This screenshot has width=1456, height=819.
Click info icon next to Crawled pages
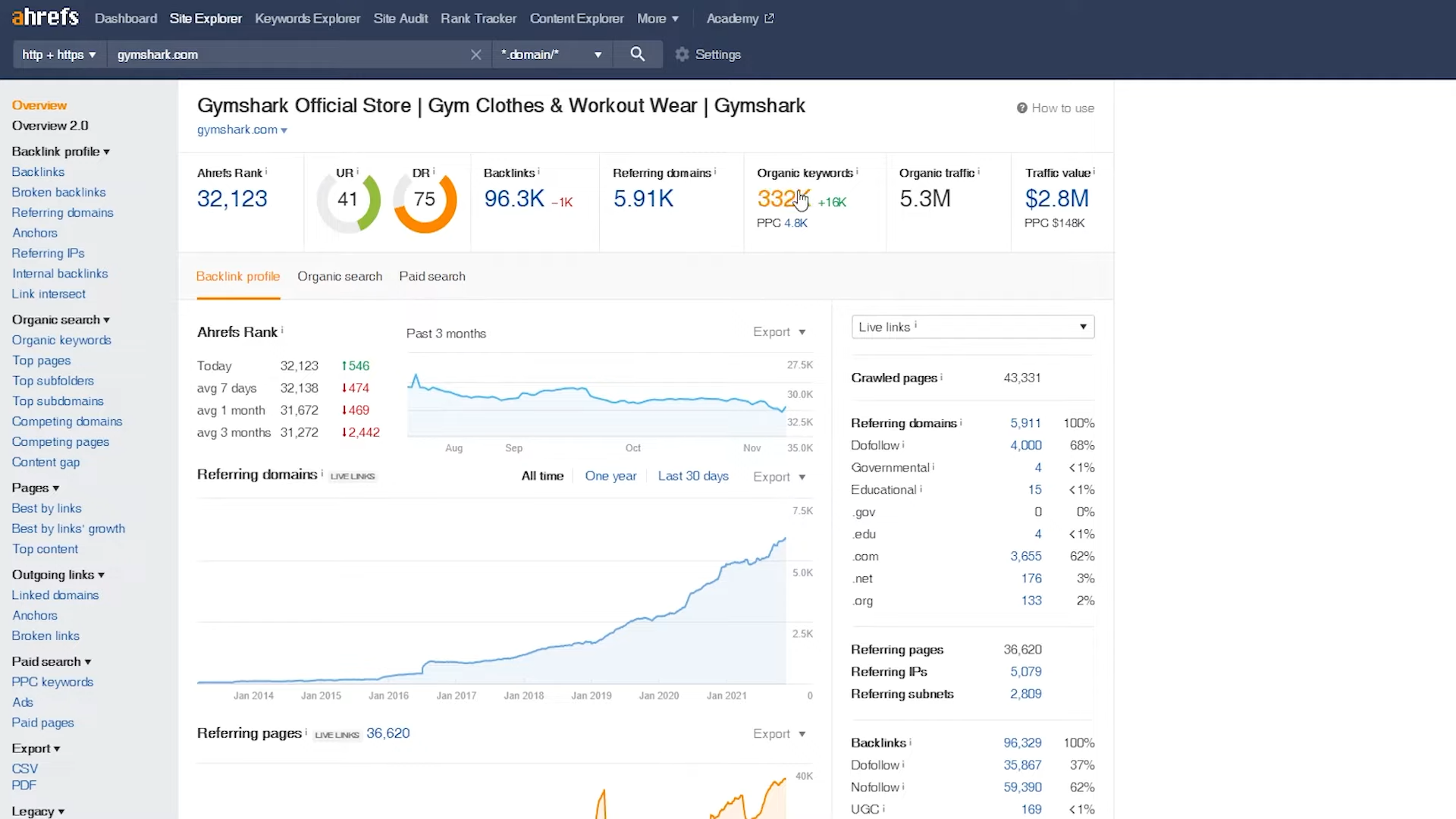click(941, 377)
